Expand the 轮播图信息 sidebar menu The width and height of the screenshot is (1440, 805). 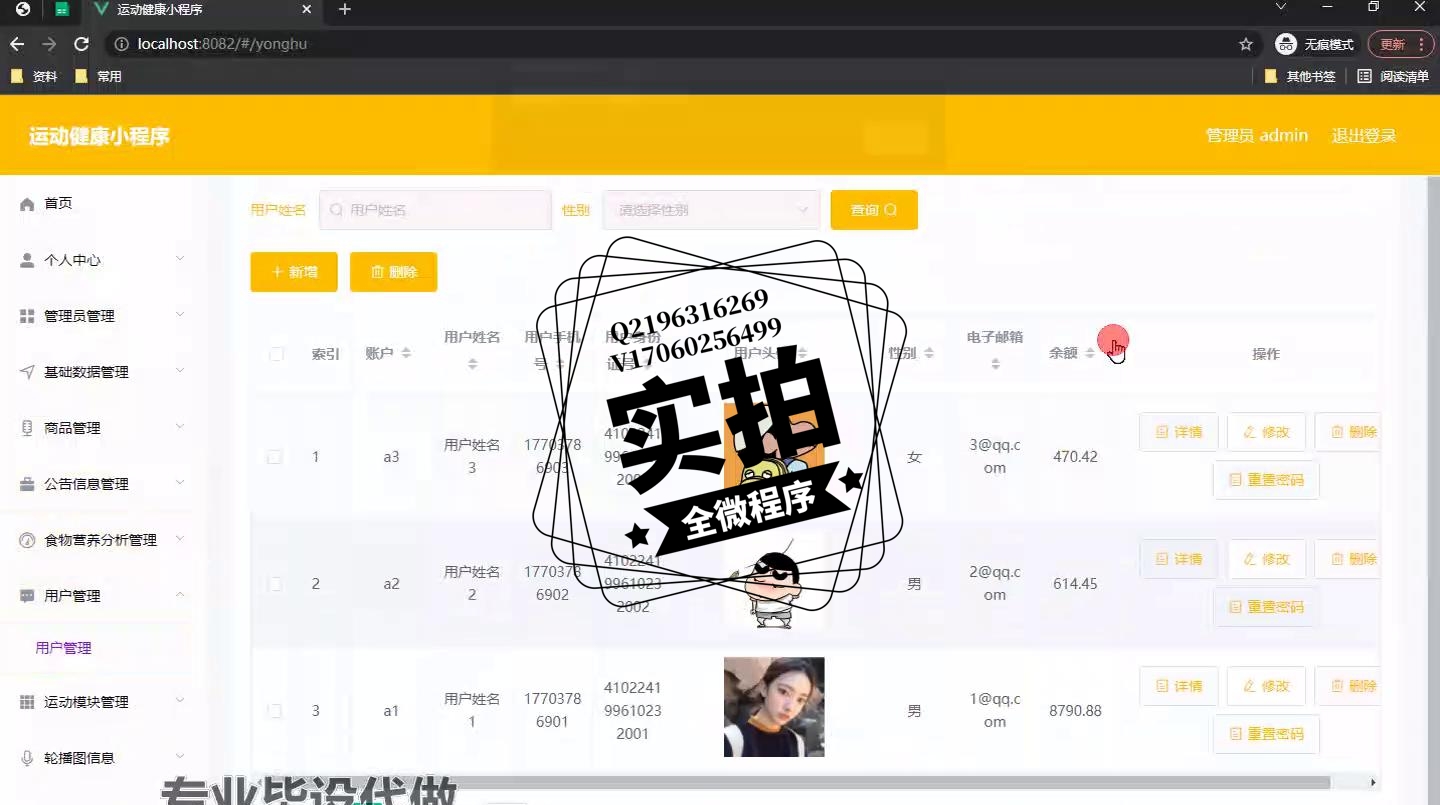(104, 758)
